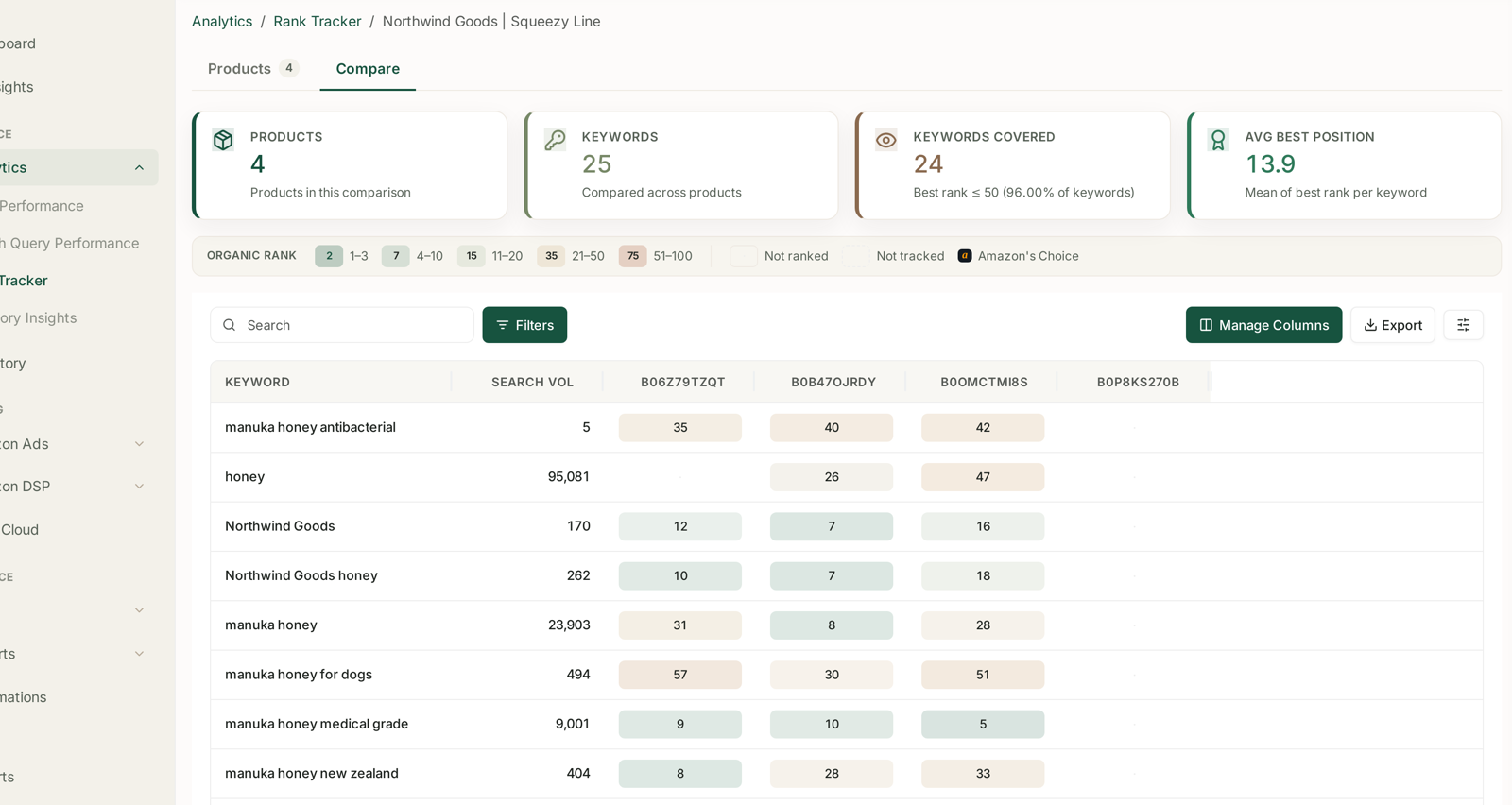Focus the keyword Search field
The width and height of the screenshot is (1512, 805).
point(342,325)
